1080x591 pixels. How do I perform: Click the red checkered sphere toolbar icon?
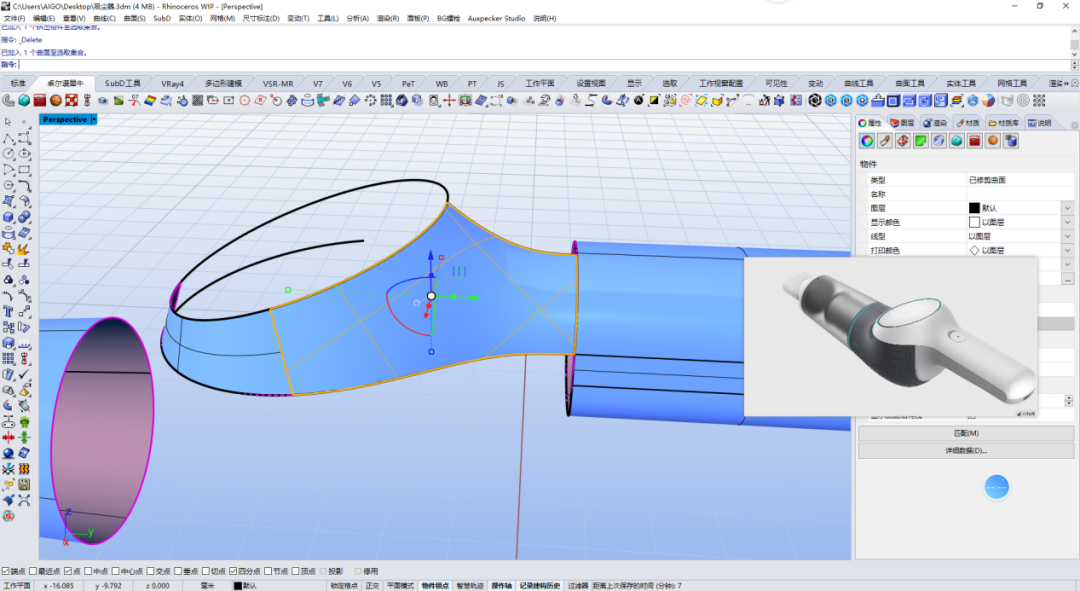click(x=72, y=101)
